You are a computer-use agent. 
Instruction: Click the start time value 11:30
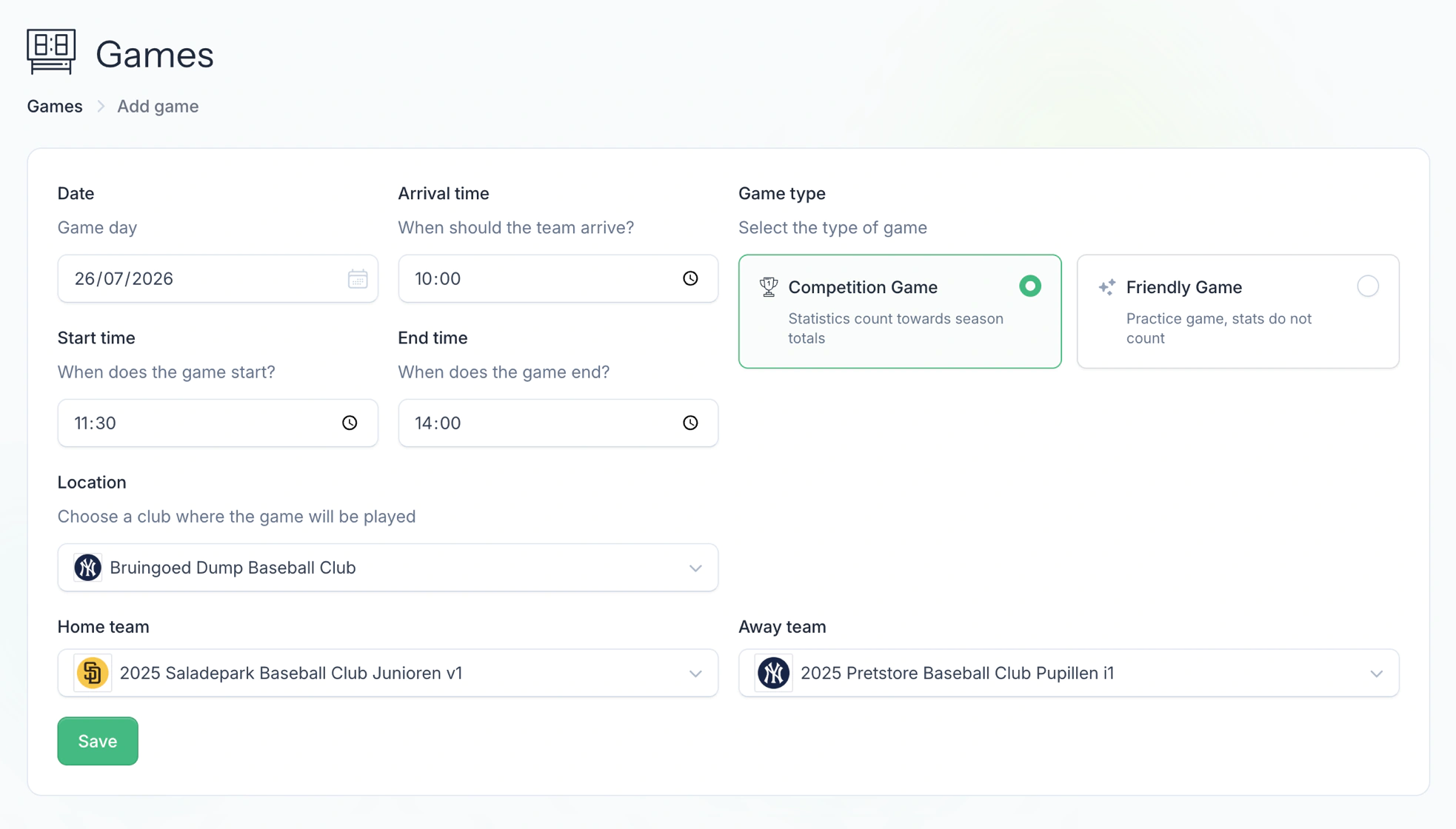click(x=95, y=423)
